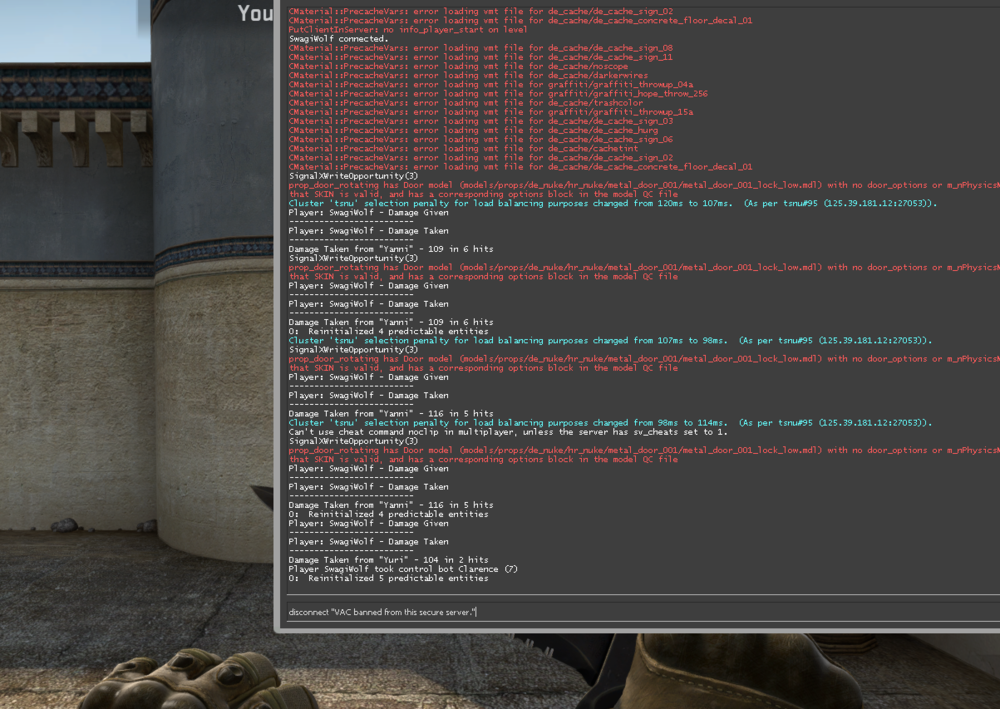The image size is (1000, 709).
Task: Click the console command input field
Action: 640,611
